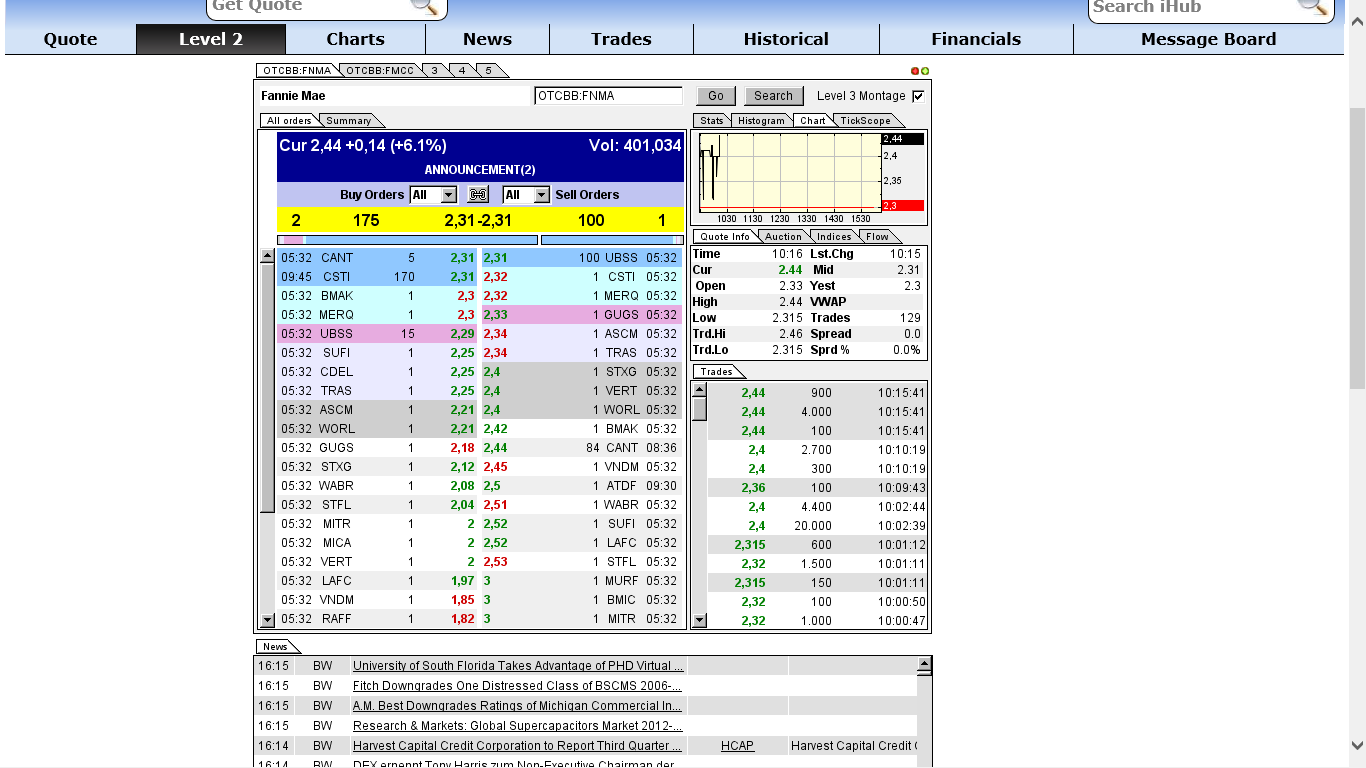Select the 20.000 trade at 10:02:39

pyautogui.click(x=817, y=526)
